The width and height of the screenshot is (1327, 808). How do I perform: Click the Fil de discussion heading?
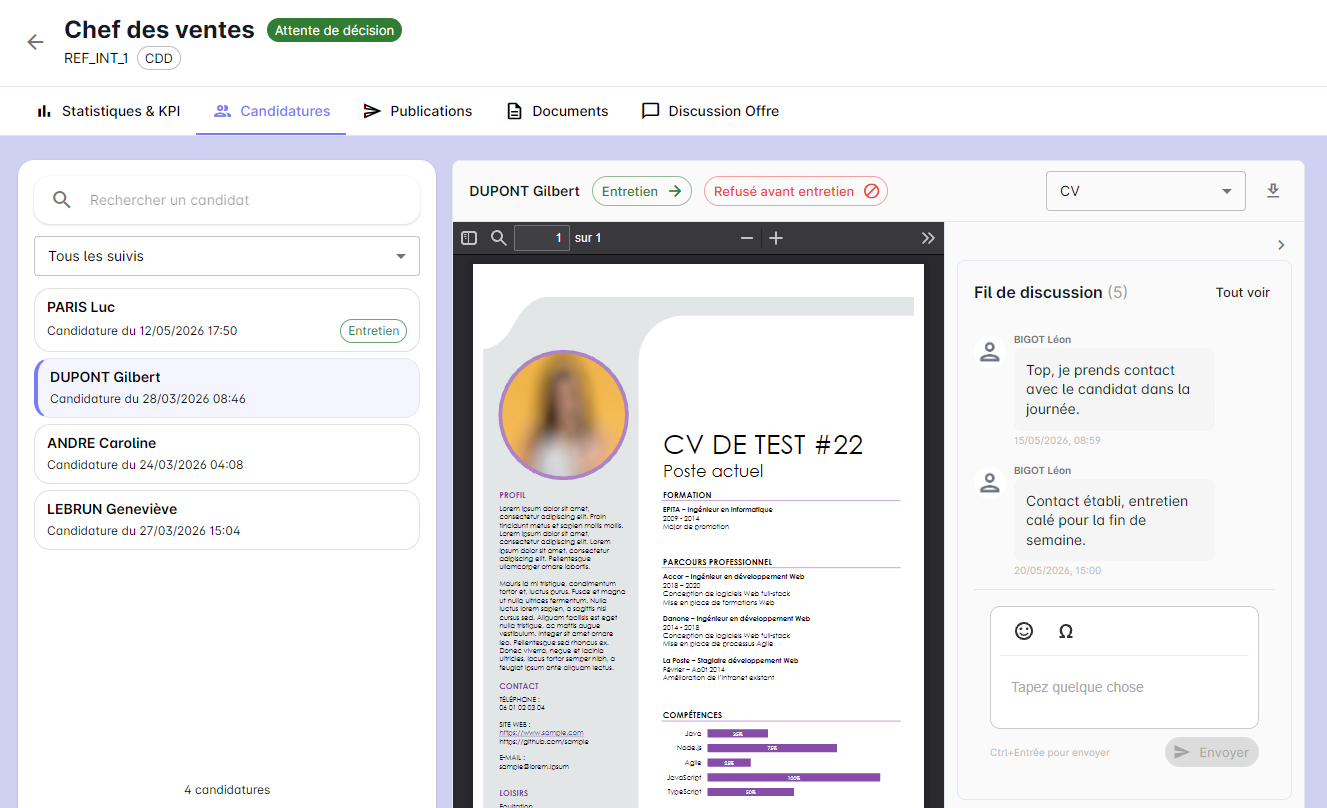click(x=1038, y=293)
